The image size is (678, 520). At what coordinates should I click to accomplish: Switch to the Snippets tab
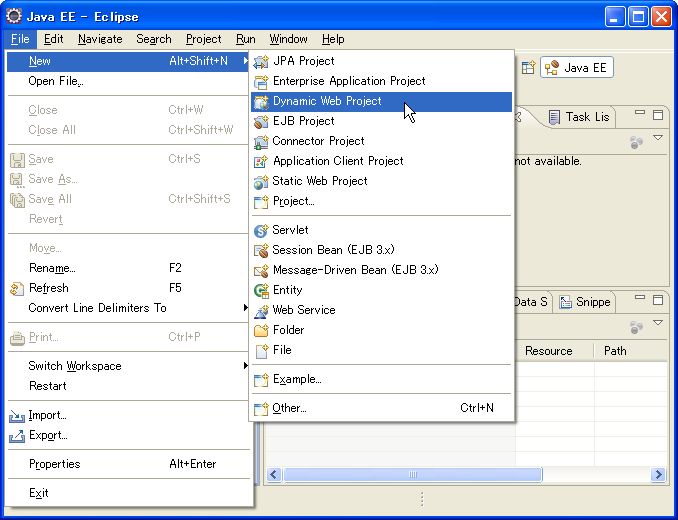[585, 302]
